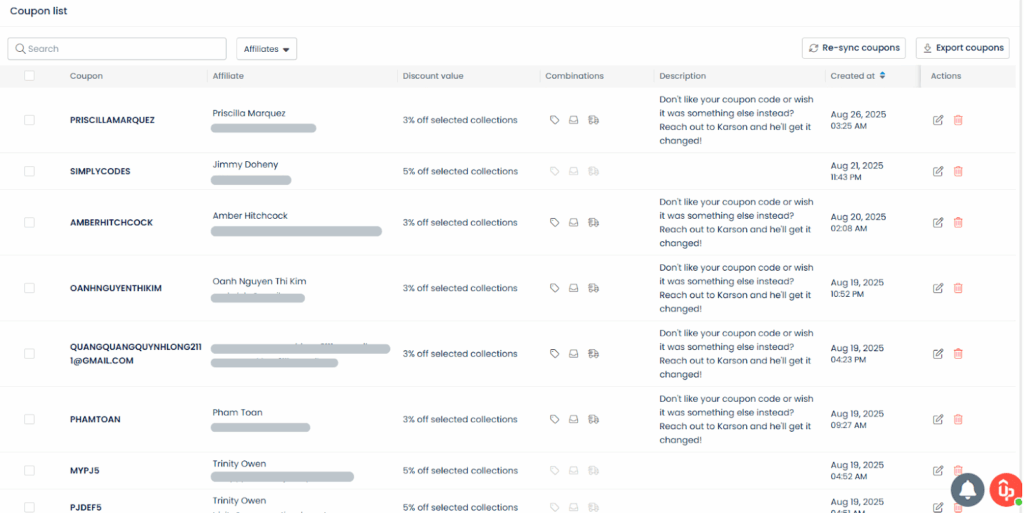Select the PHAMTOAN row checkbox
This screenshot has height=513, width=1024.
point(29,419)
